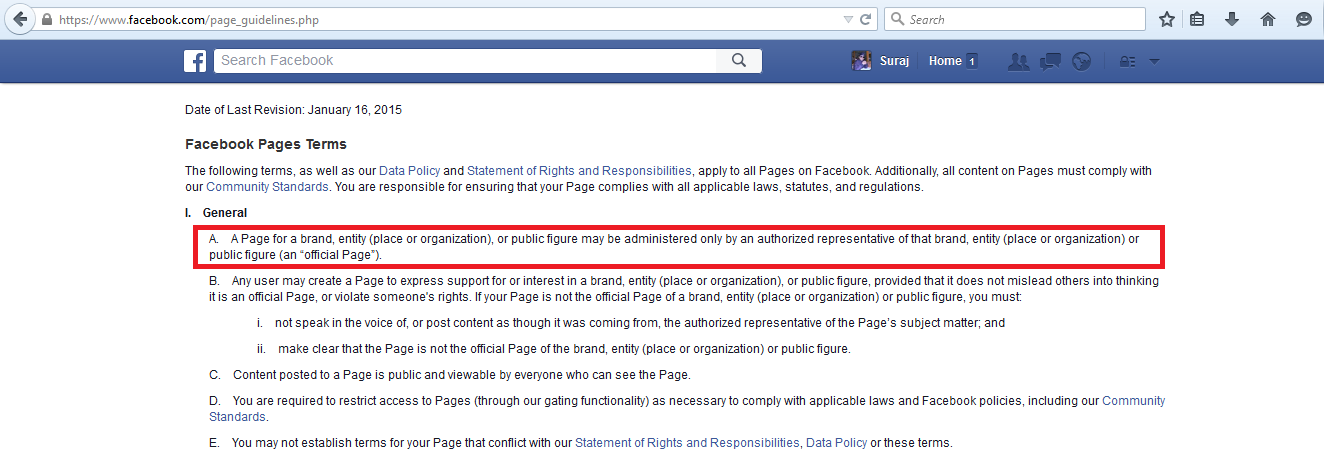Open Data Policy link in item E
Viewport: 1324px width, 449px height.
click(836, 443)
